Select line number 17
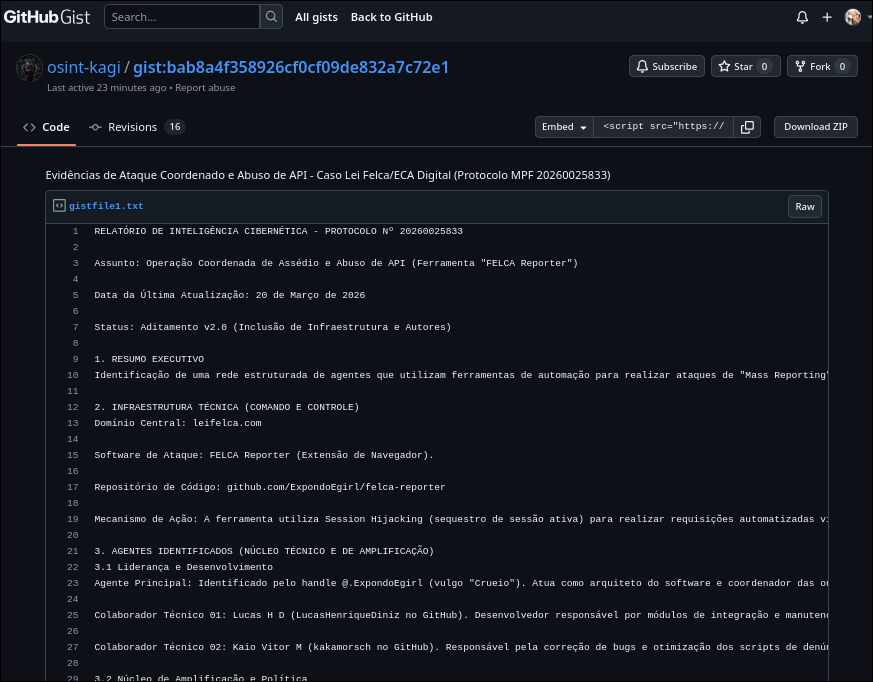Viewport: 873px width, 682px height. (x=73, y=487)
